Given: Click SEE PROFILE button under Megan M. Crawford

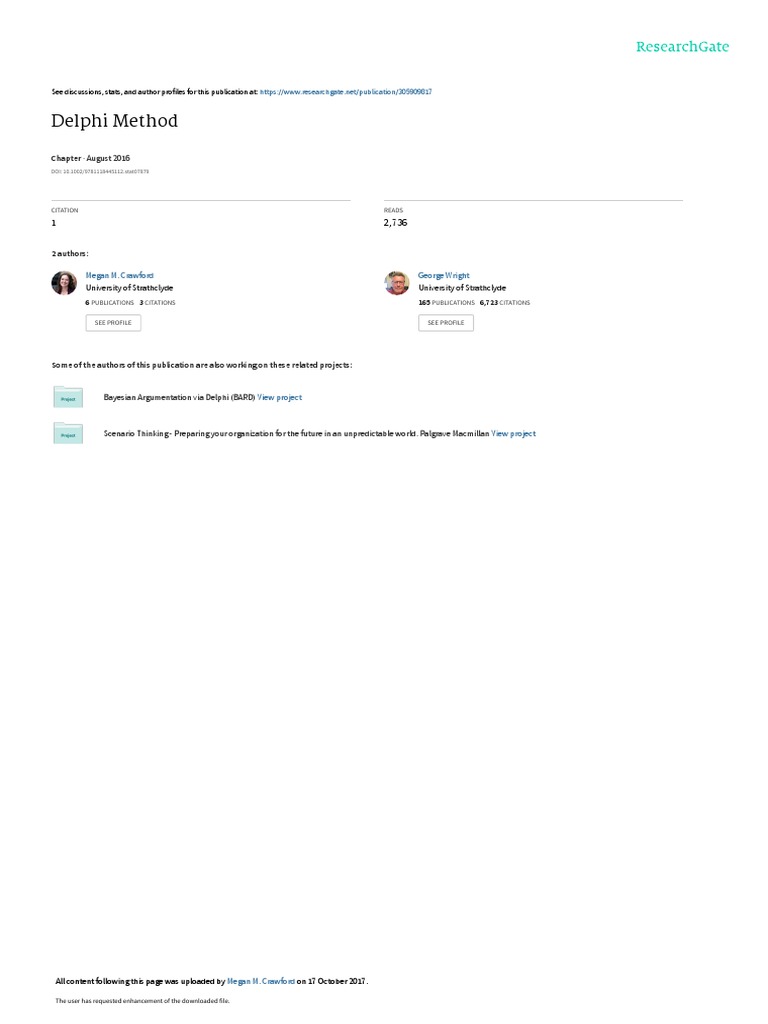Looking at the screenshot, I should tap(113, 323).
